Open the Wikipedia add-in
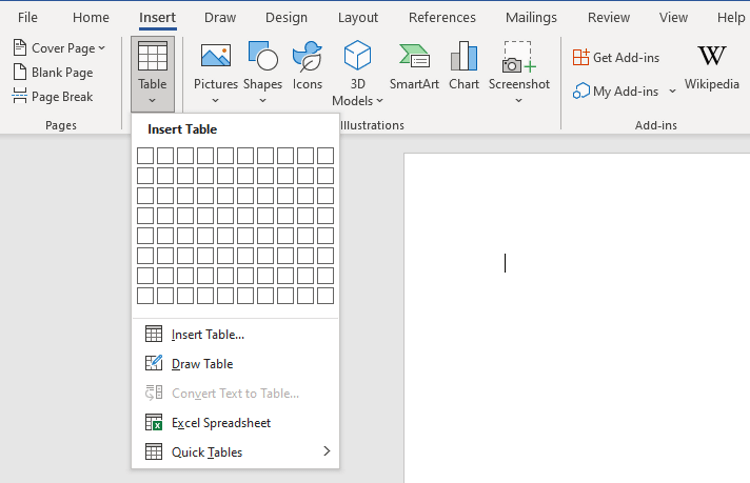The height and width of the screenshot is (483, 750). click(712, 66)
